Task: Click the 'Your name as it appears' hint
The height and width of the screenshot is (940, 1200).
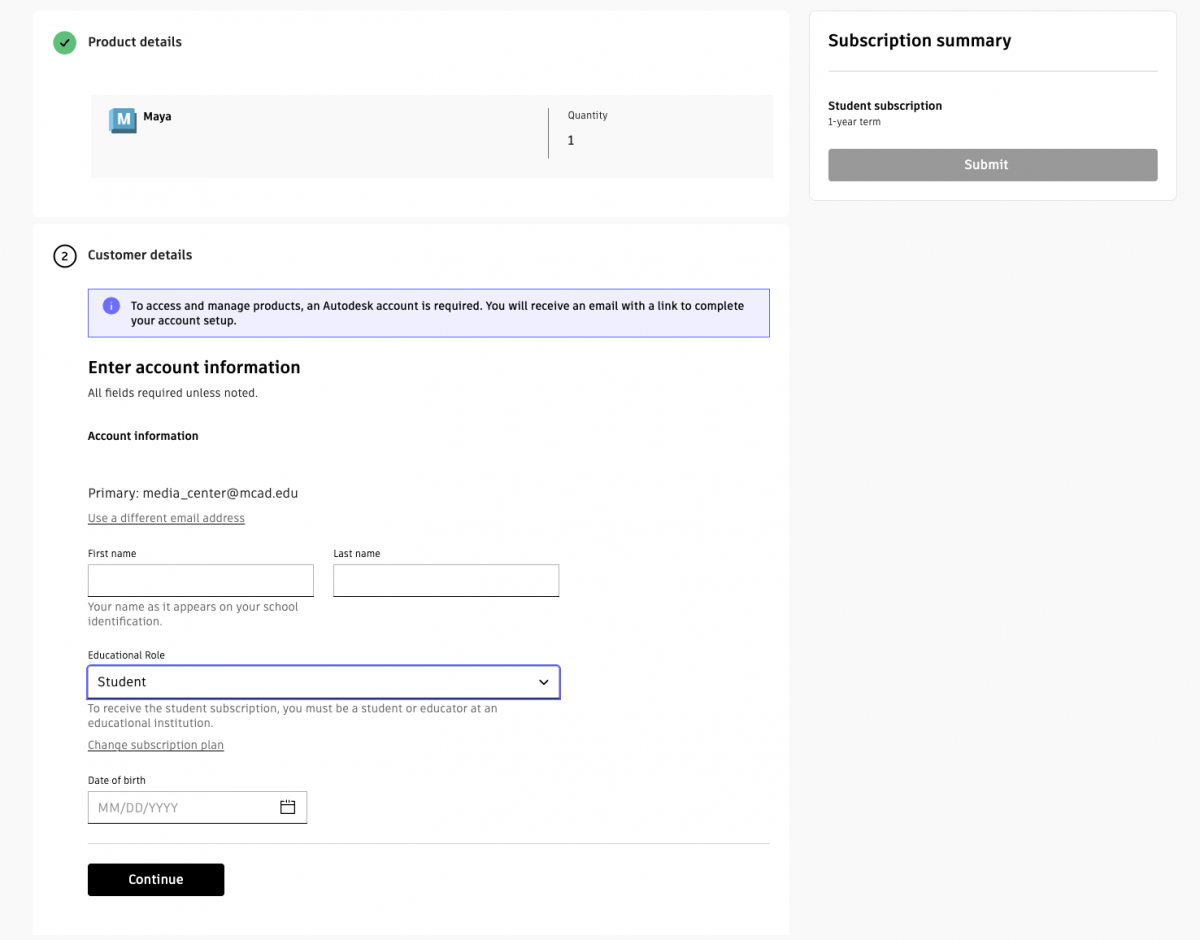Action: (193, 614)
